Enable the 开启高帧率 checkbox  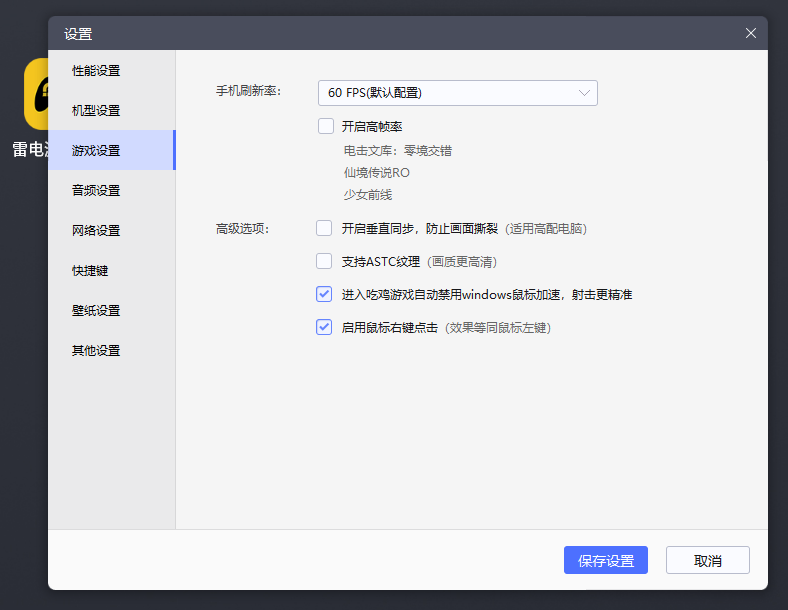point(326,126)
